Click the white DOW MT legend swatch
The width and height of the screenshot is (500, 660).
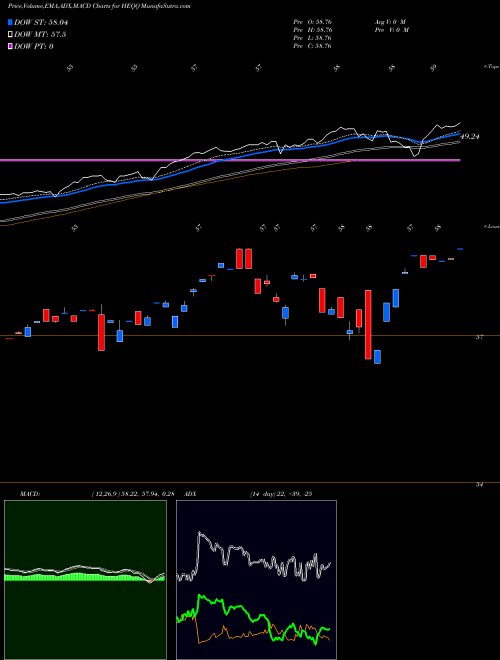coord(11,35)
